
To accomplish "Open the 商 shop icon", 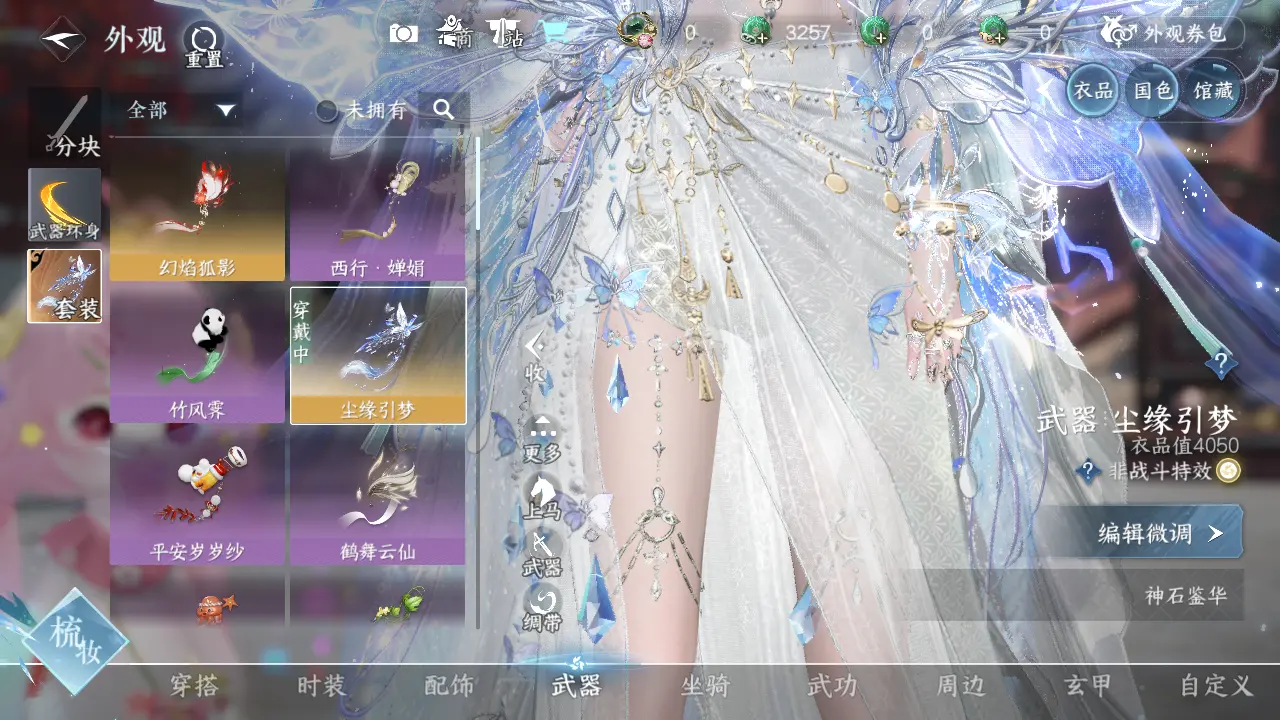I will (455, 33).
